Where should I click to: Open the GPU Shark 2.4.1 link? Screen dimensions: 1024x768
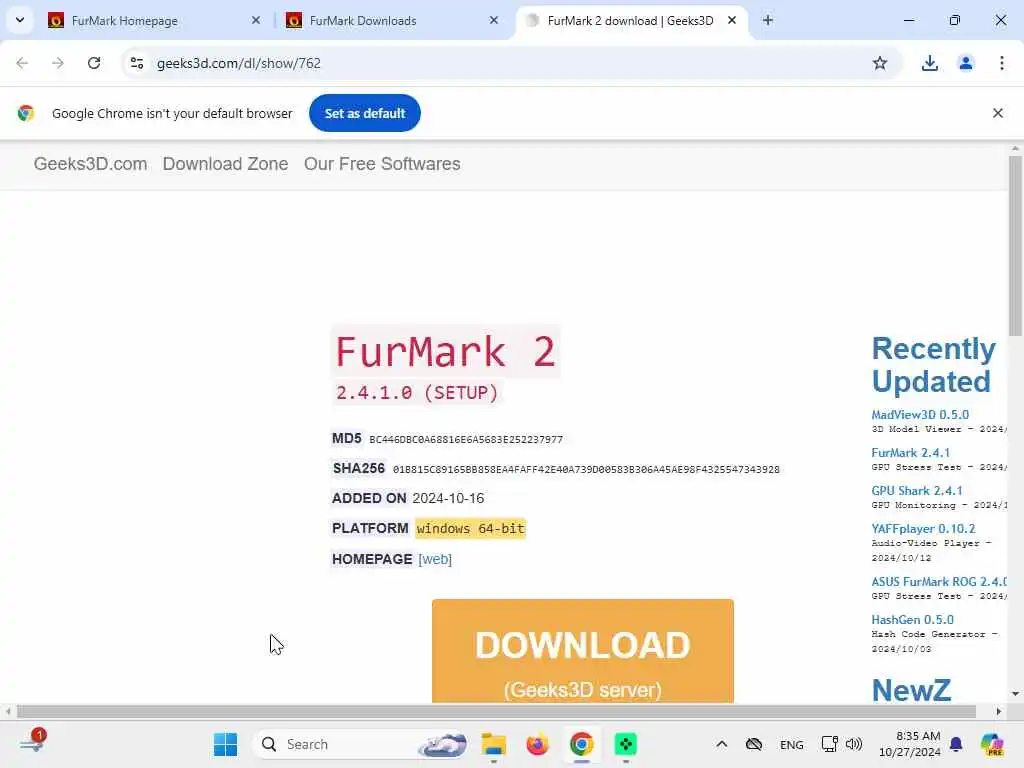[x=917, y=490]
